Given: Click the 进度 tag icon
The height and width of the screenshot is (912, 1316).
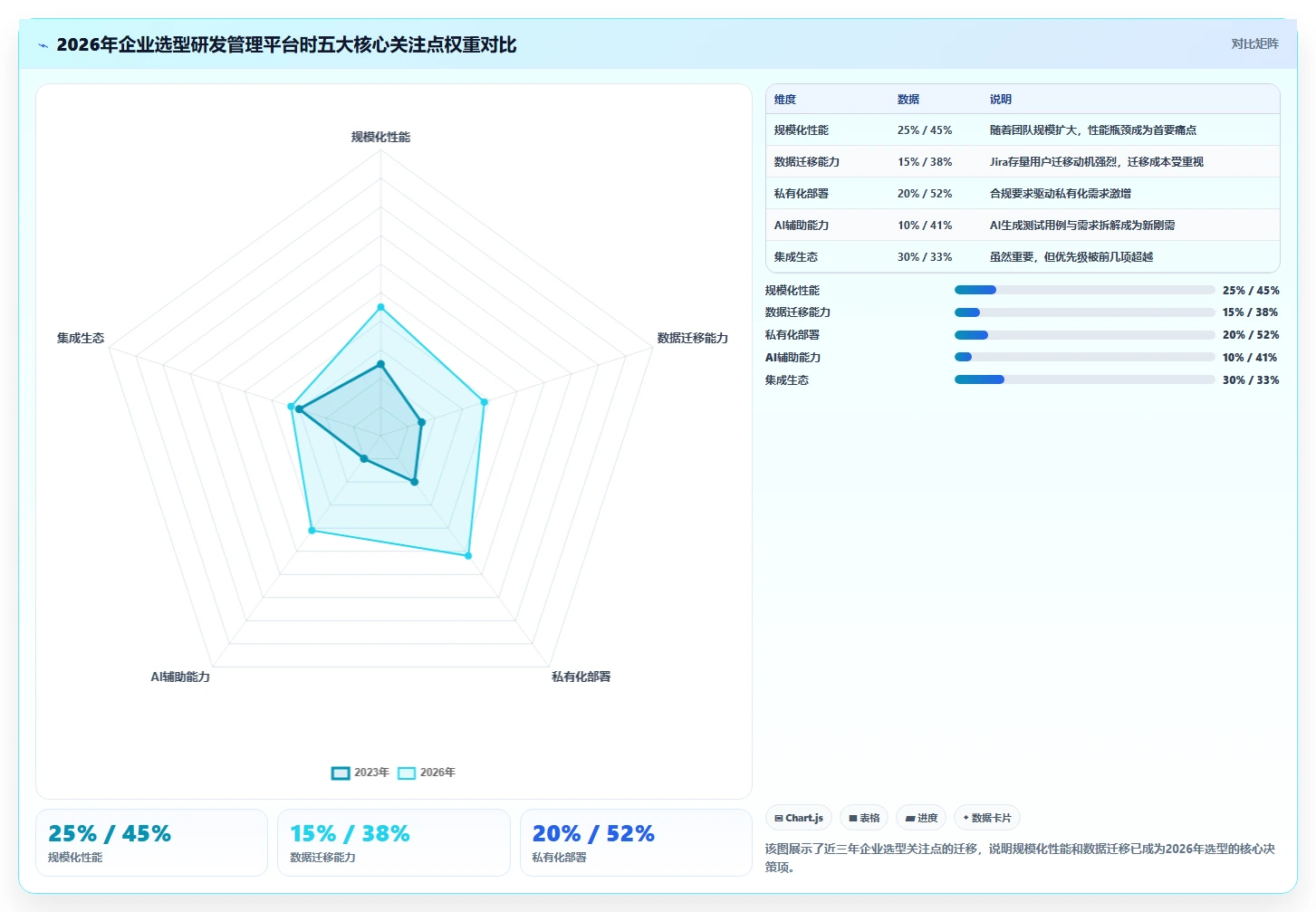Looking at the screenshot, I should click(910, 818).
